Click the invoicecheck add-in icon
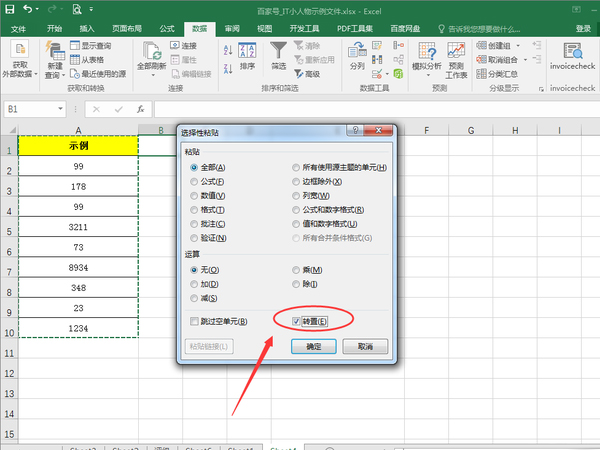Image resolution: width=600 pixels, height=450 pixels. (572, 50)
